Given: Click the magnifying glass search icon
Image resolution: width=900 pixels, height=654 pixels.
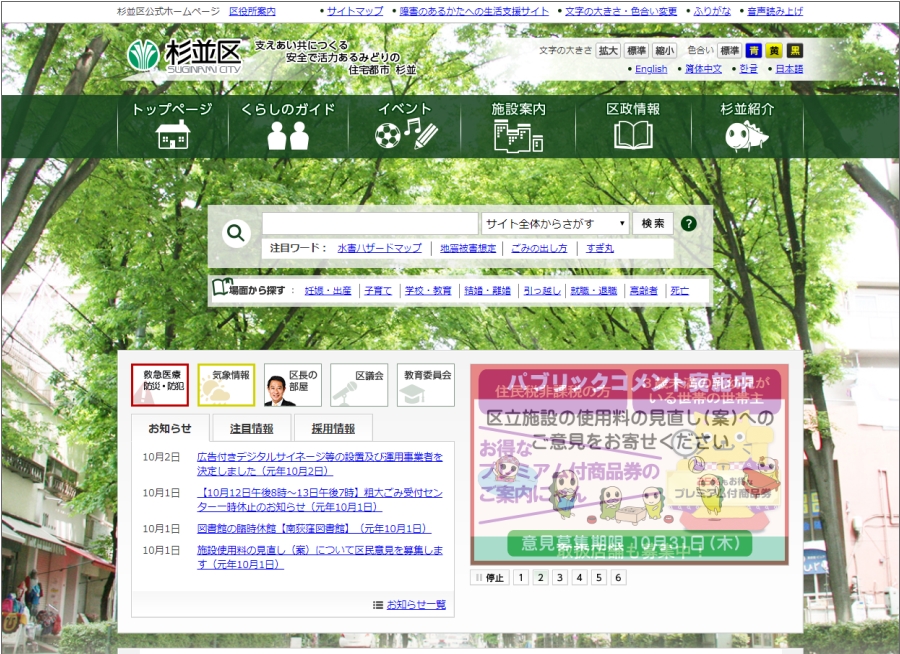Looking at the screenshot, I should tap(235, 233).
